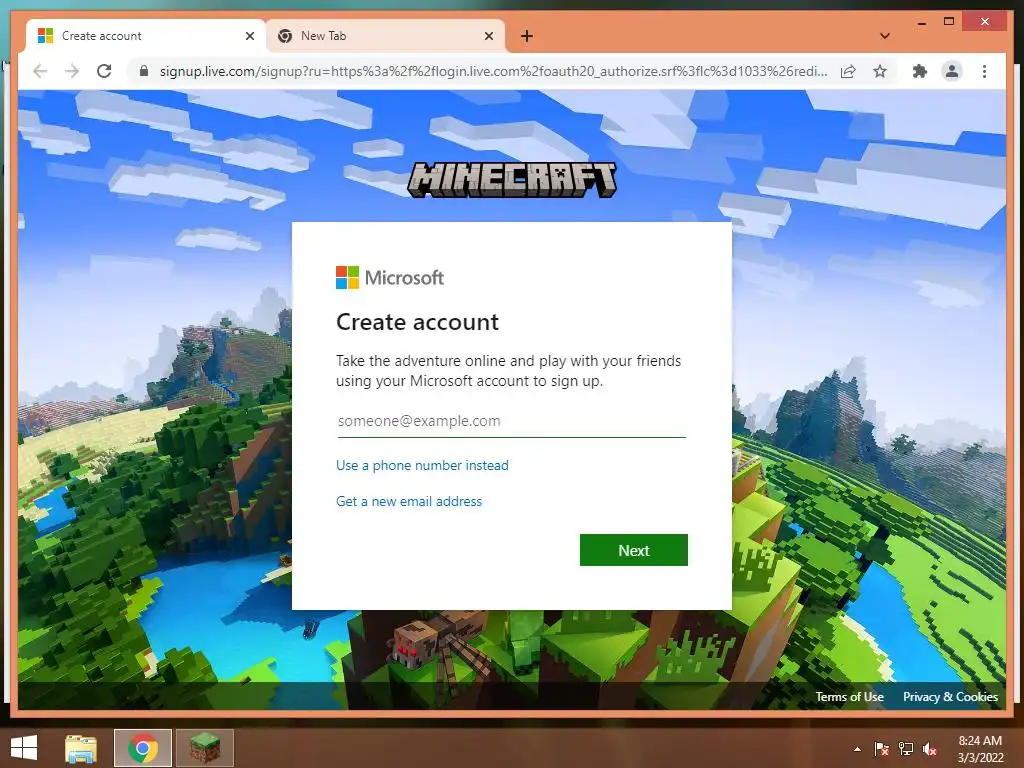Click the green Next button

pyautogui.click(x=633, y=550)
